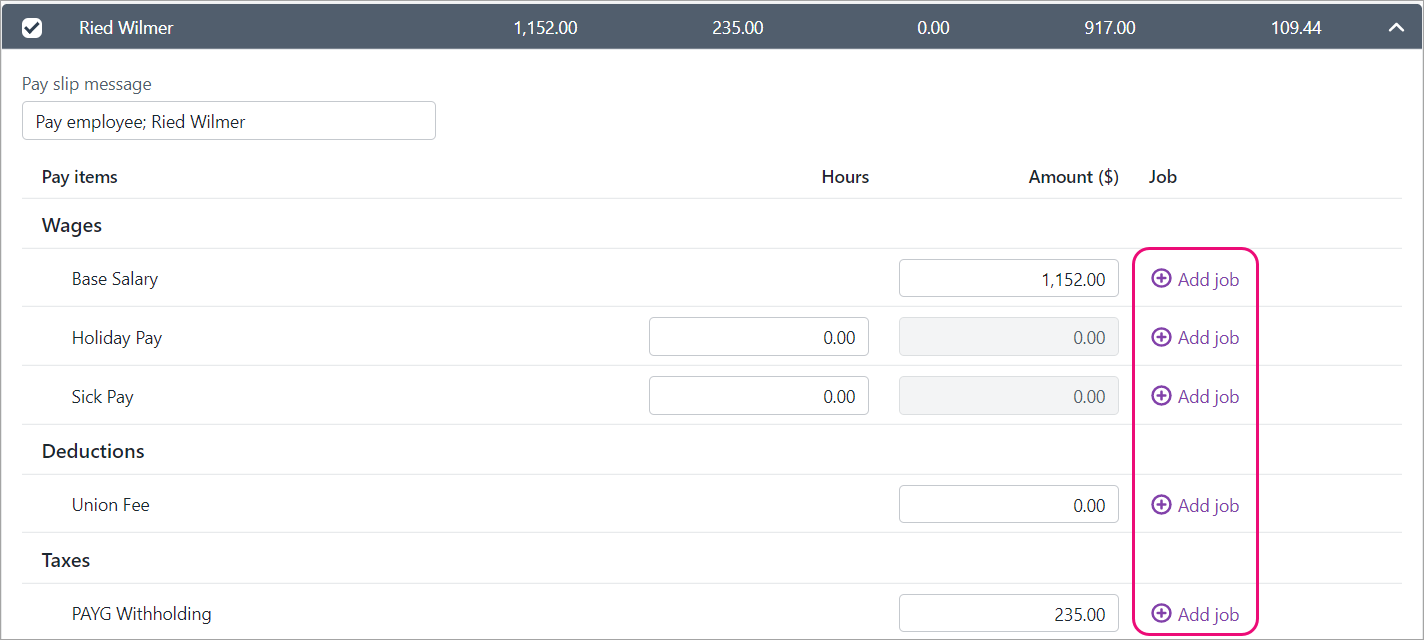Screen dimensions: 1424x640
Task: Select the Holiday Pay hours field
Action: [x=758, y=338]
